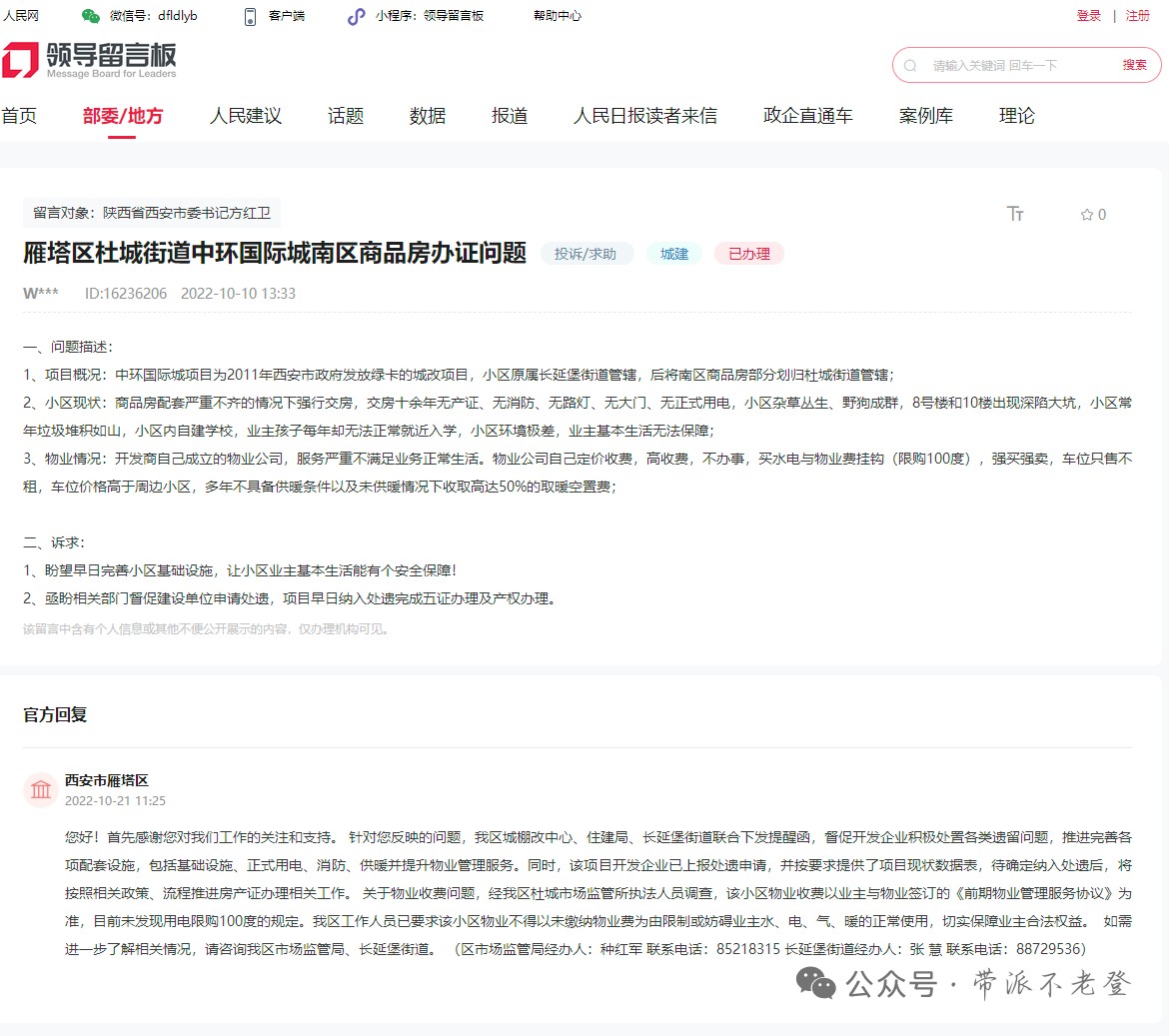The image size is (1169, 1036).
Task: Click the mini program link icon
Action: 356,16
